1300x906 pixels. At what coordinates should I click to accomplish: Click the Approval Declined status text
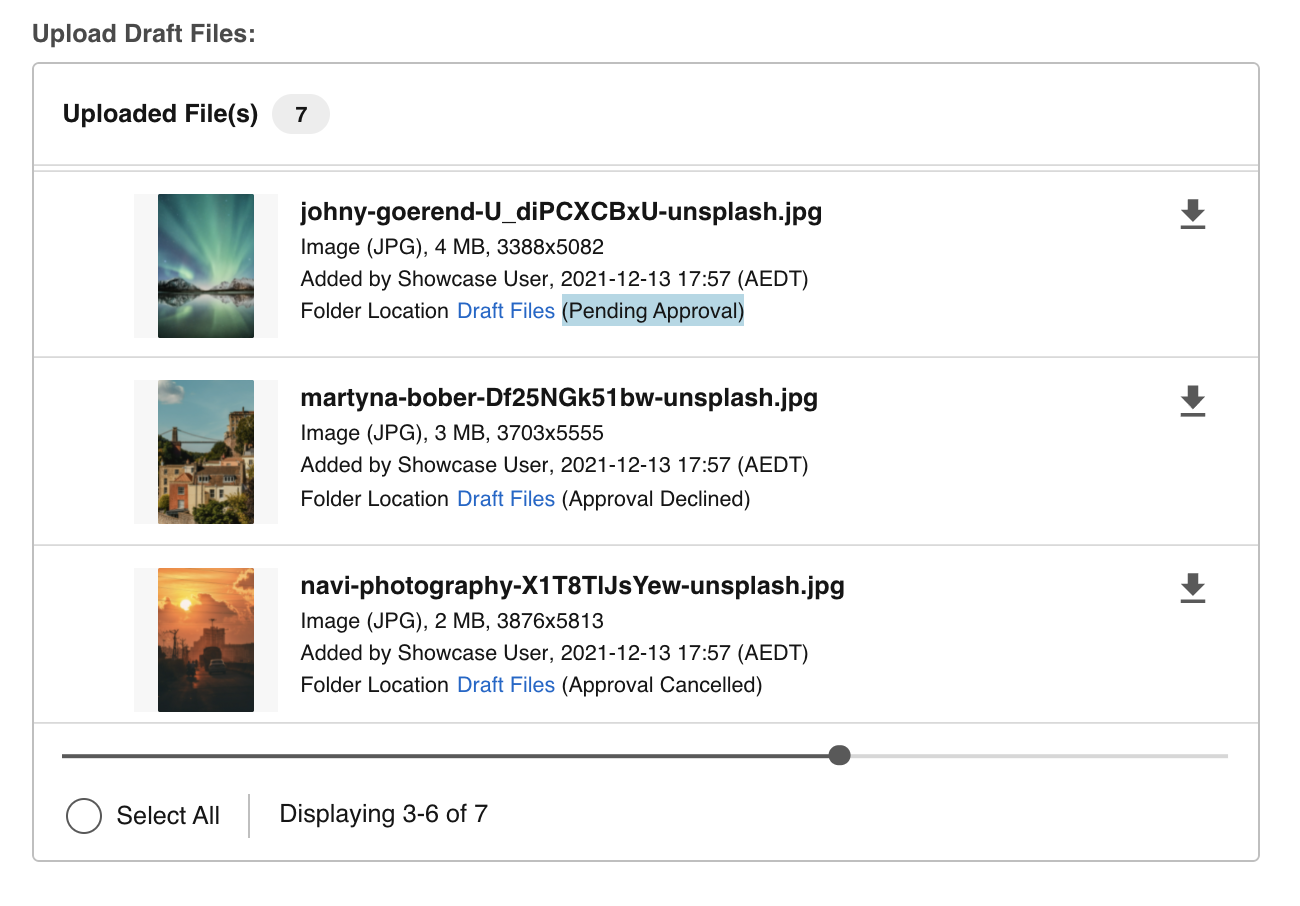[655, 498]
